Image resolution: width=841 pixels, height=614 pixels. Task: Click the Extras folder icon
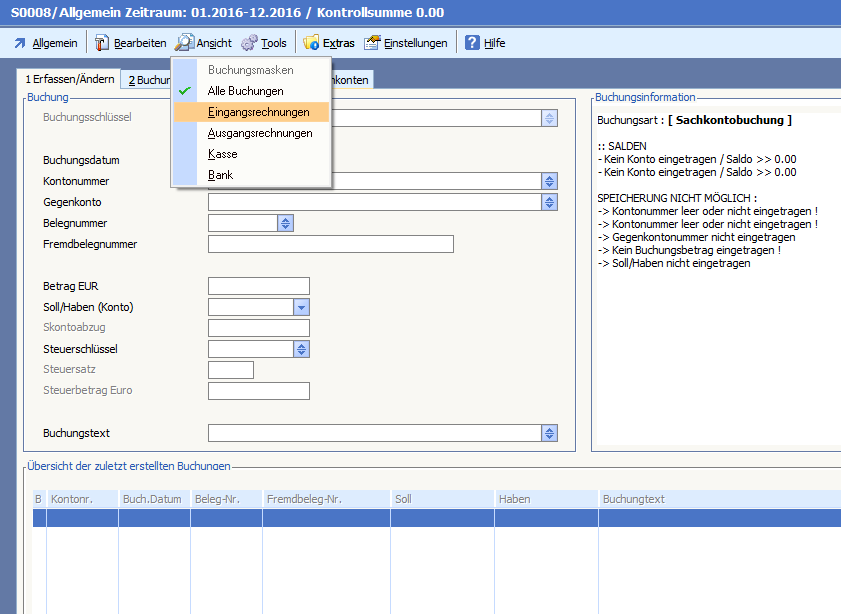311,43
